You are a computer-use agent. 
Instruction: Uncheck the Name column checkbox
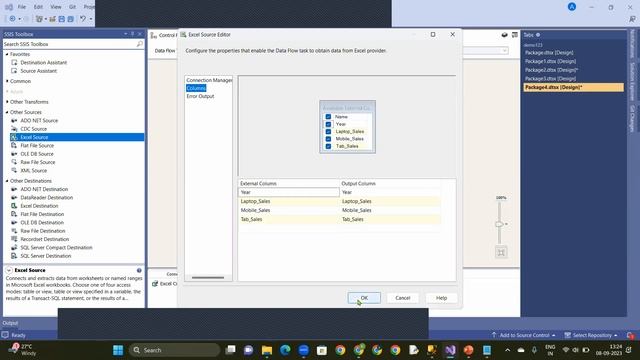pyautogui.click(x=328, y=117)
